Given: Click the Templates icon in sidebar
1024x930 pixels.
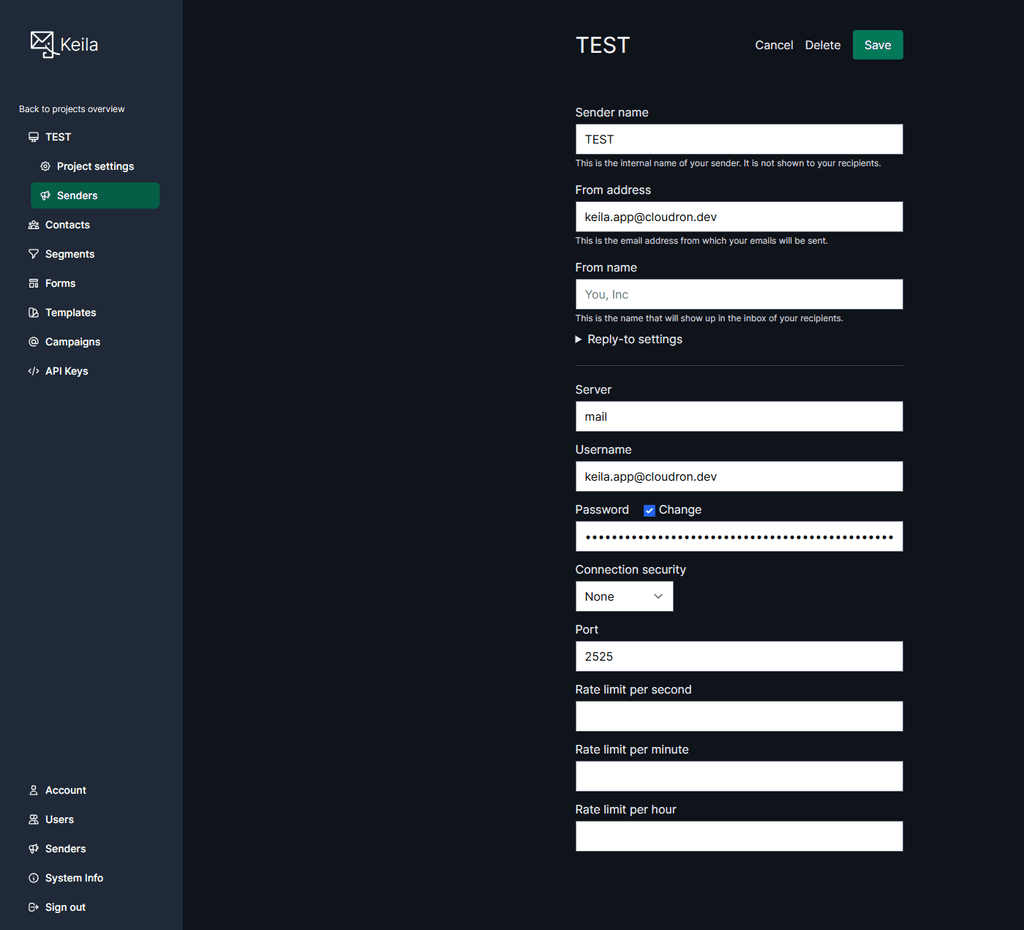Looking at the screenshot, I should [34, 313].
